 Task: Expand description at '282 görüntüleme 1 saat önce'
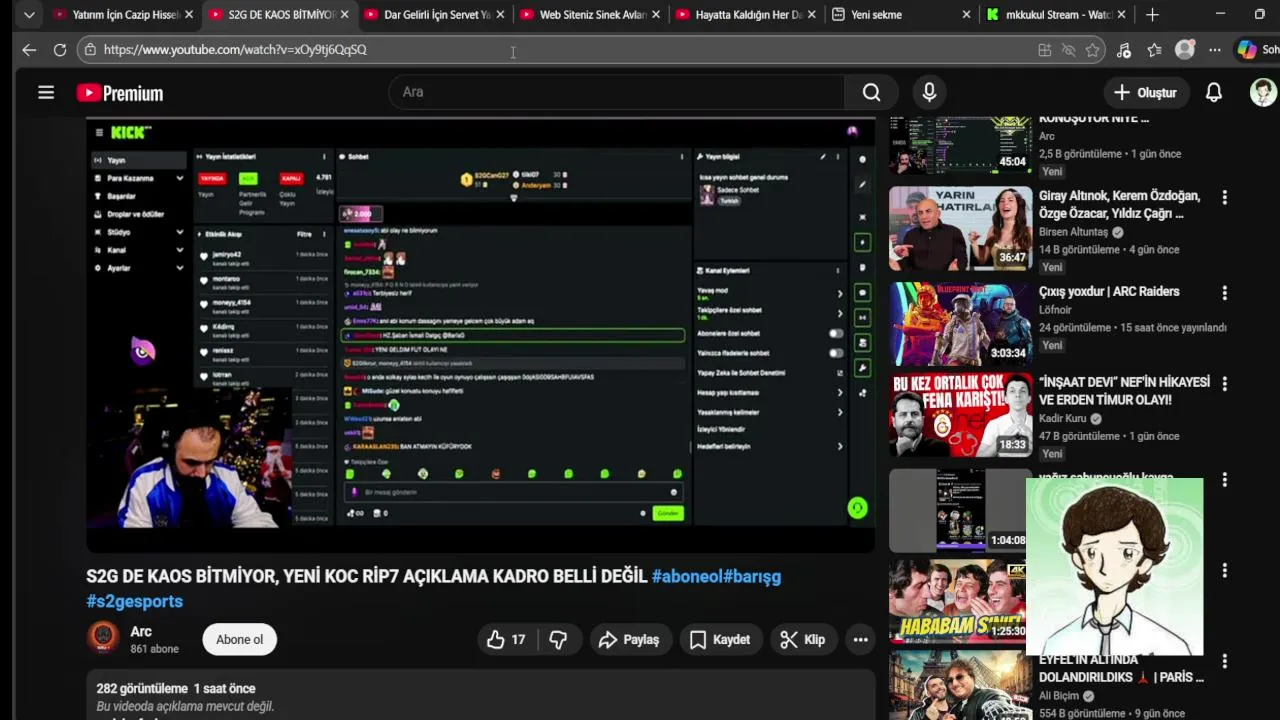tap(176, 688)
